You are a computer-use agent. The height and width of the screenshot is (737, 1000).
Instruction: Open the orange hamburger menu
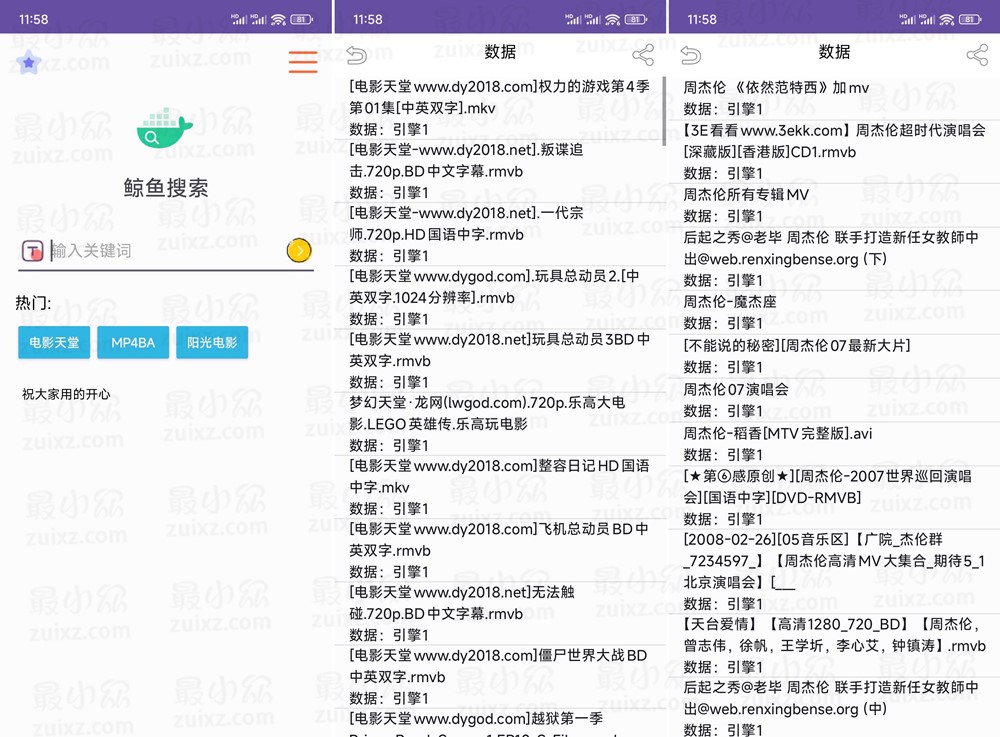[x=303, y=62]
